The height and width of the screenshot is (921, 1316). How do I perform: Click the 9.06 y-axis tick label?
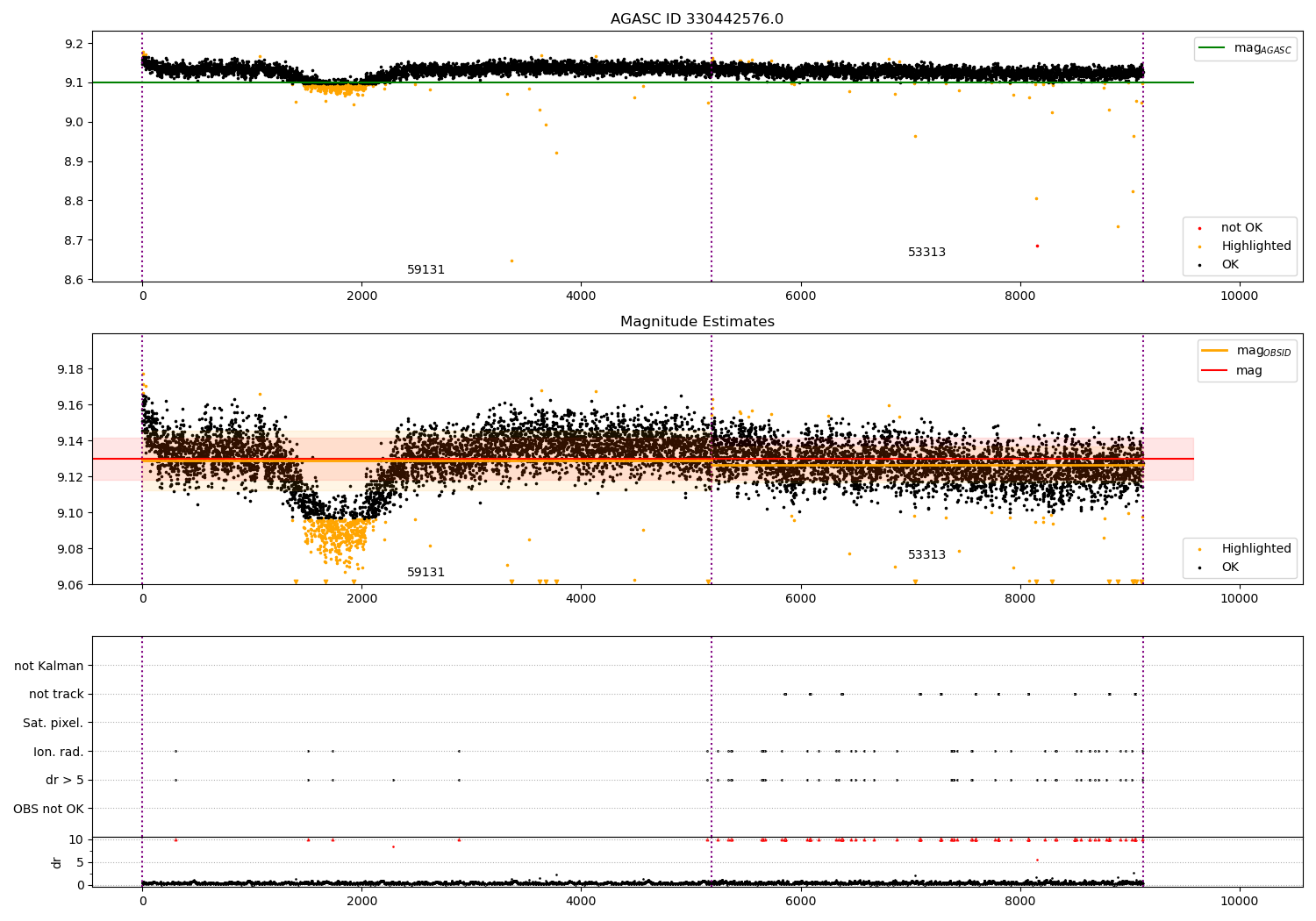click(x=71, y=585)
